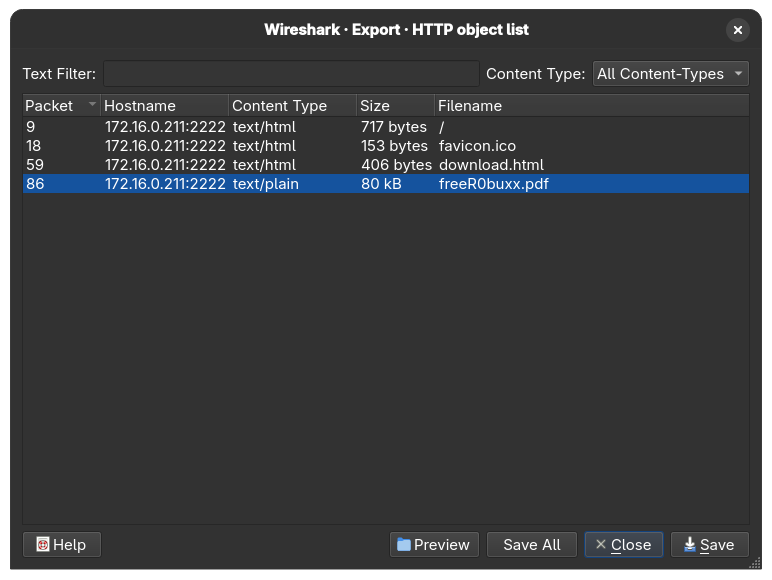Click the window resize grip corner
Viewport: 772px width, 580px height.
(755, 563)
